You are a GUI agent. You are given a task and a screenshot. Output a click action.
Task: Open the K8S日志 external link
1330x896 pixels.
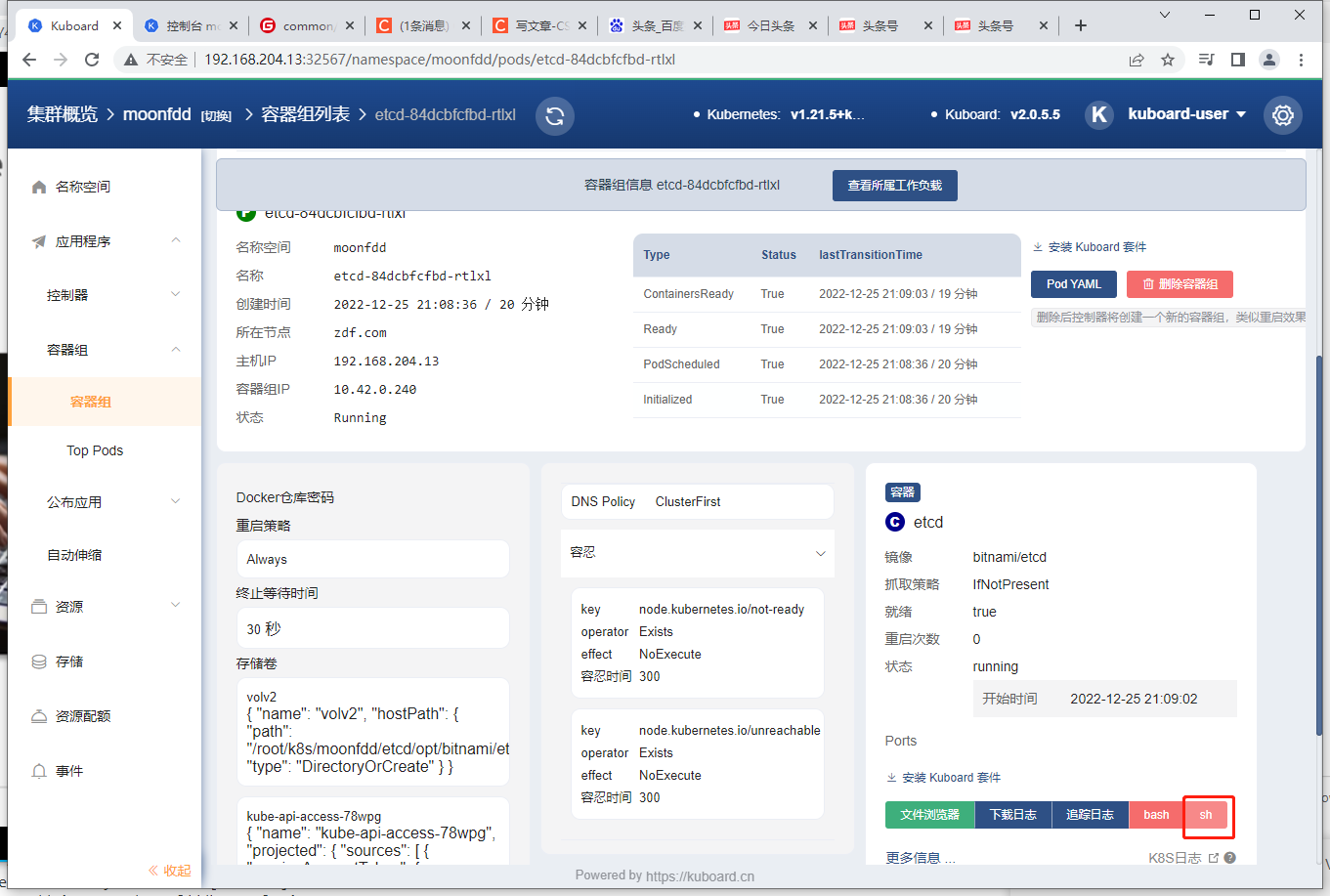1183,858
